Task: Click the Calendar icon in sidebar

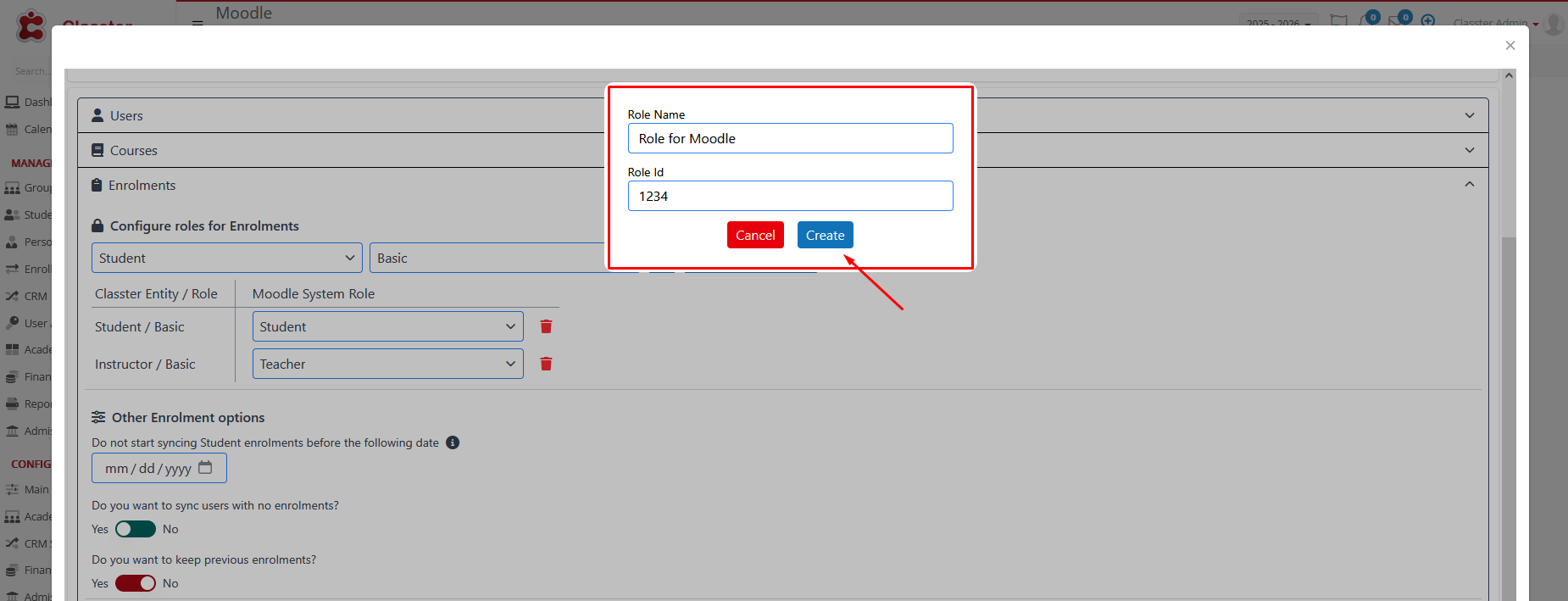Action: [12, 130]
